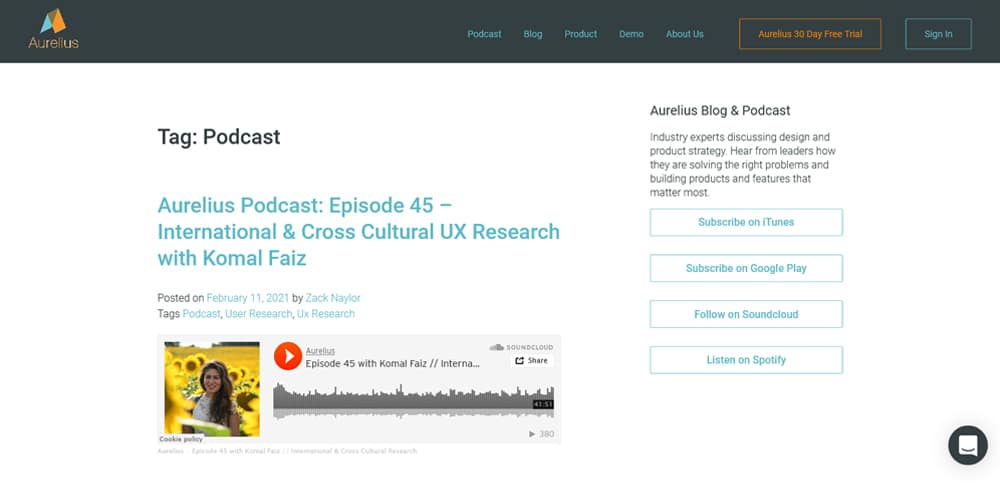Open the Podcast nav menu item

(484, 34)
